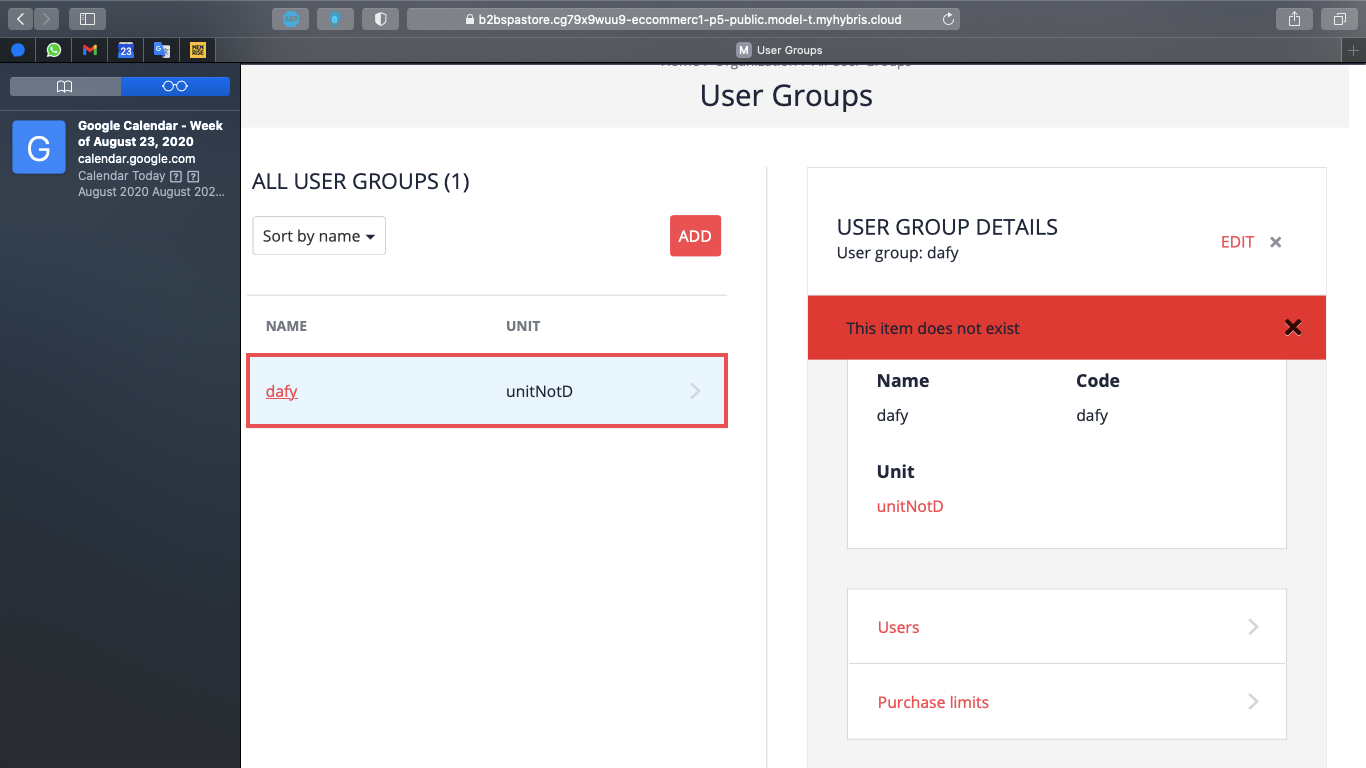1366x768 pixels.
Task: Open the pinned WhatsApp tab
Action: 54,50
